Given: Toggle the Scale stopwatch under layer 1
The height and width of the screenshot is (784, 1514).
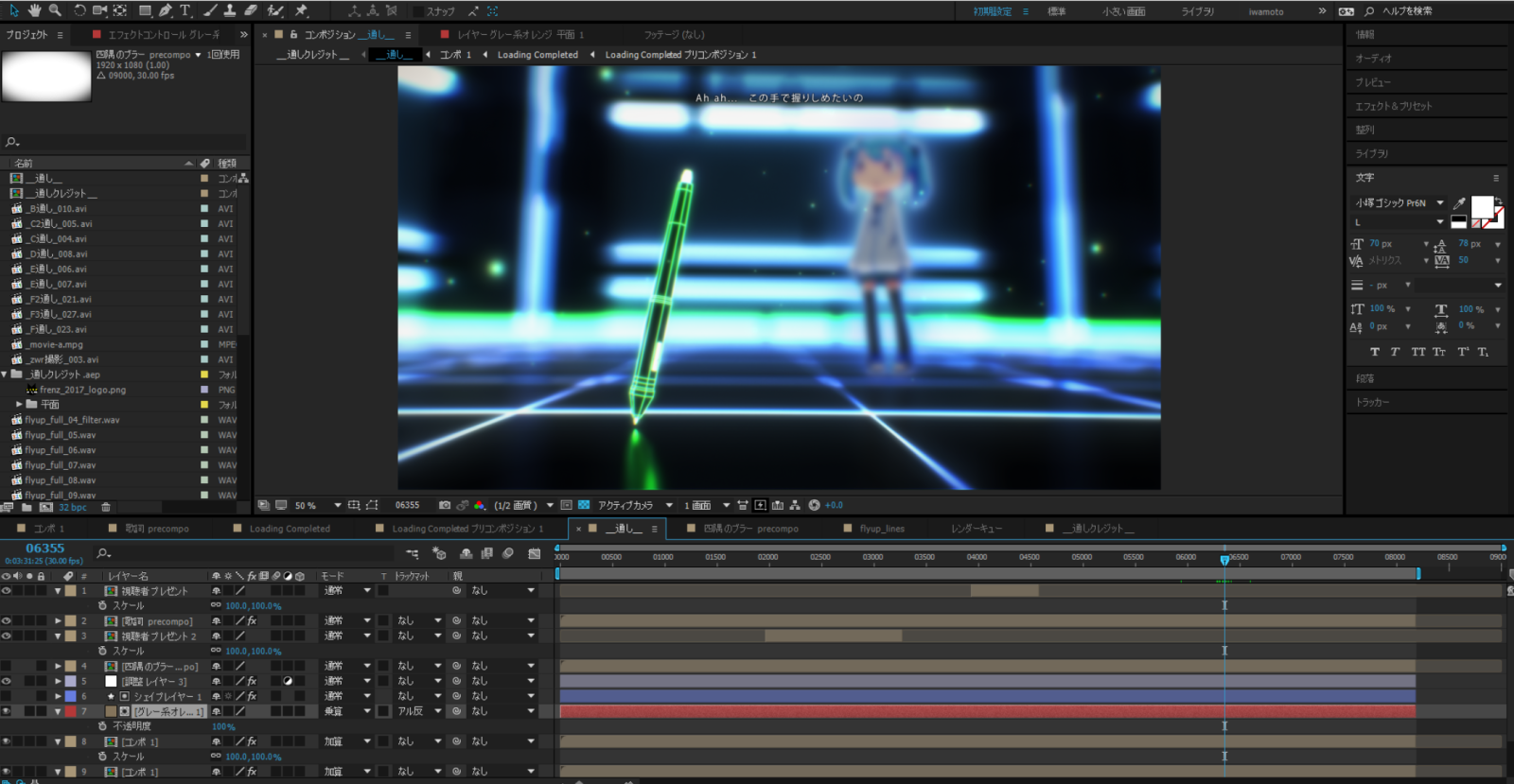Looking at the screenshot, I should point(102,605).
